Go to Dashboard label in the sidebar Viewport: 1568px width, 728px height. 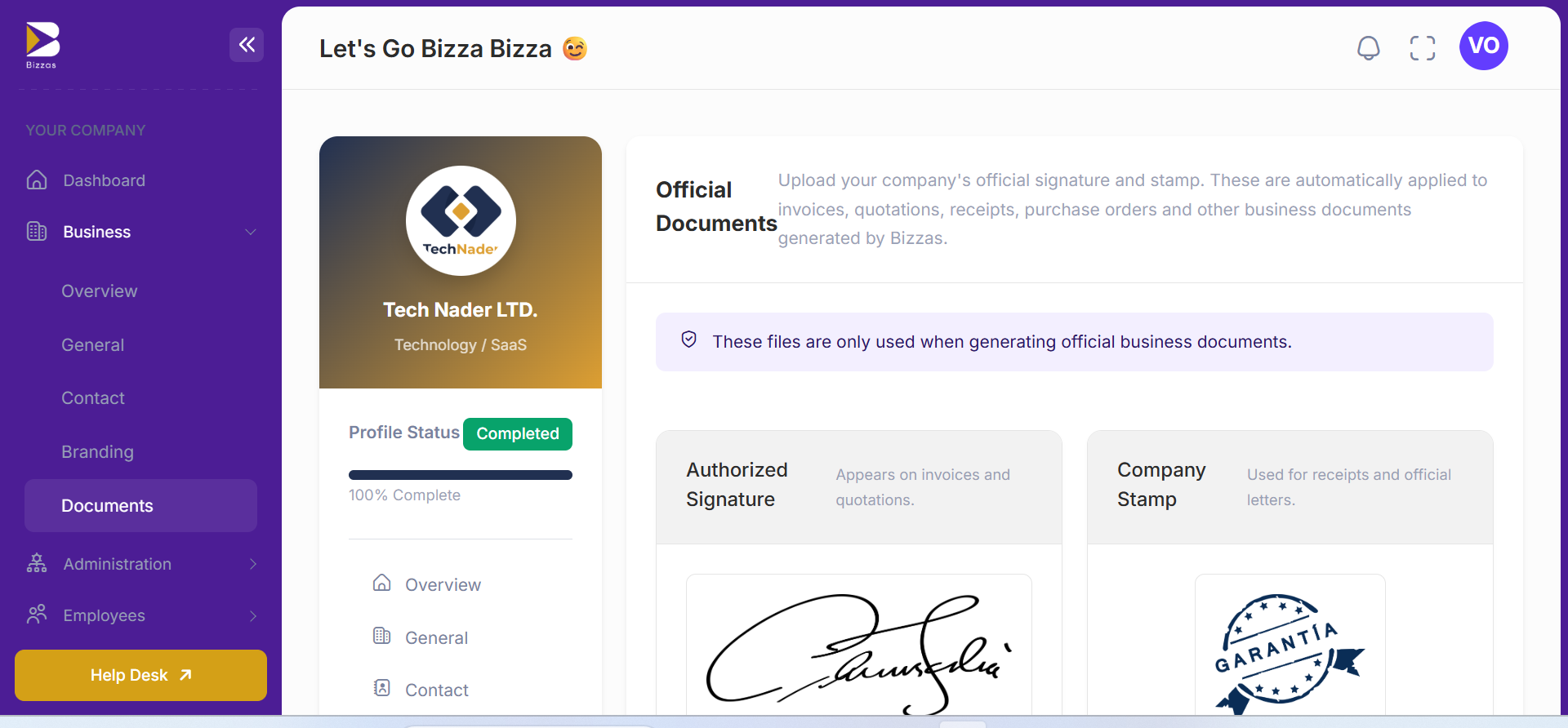tap(105, 180)
